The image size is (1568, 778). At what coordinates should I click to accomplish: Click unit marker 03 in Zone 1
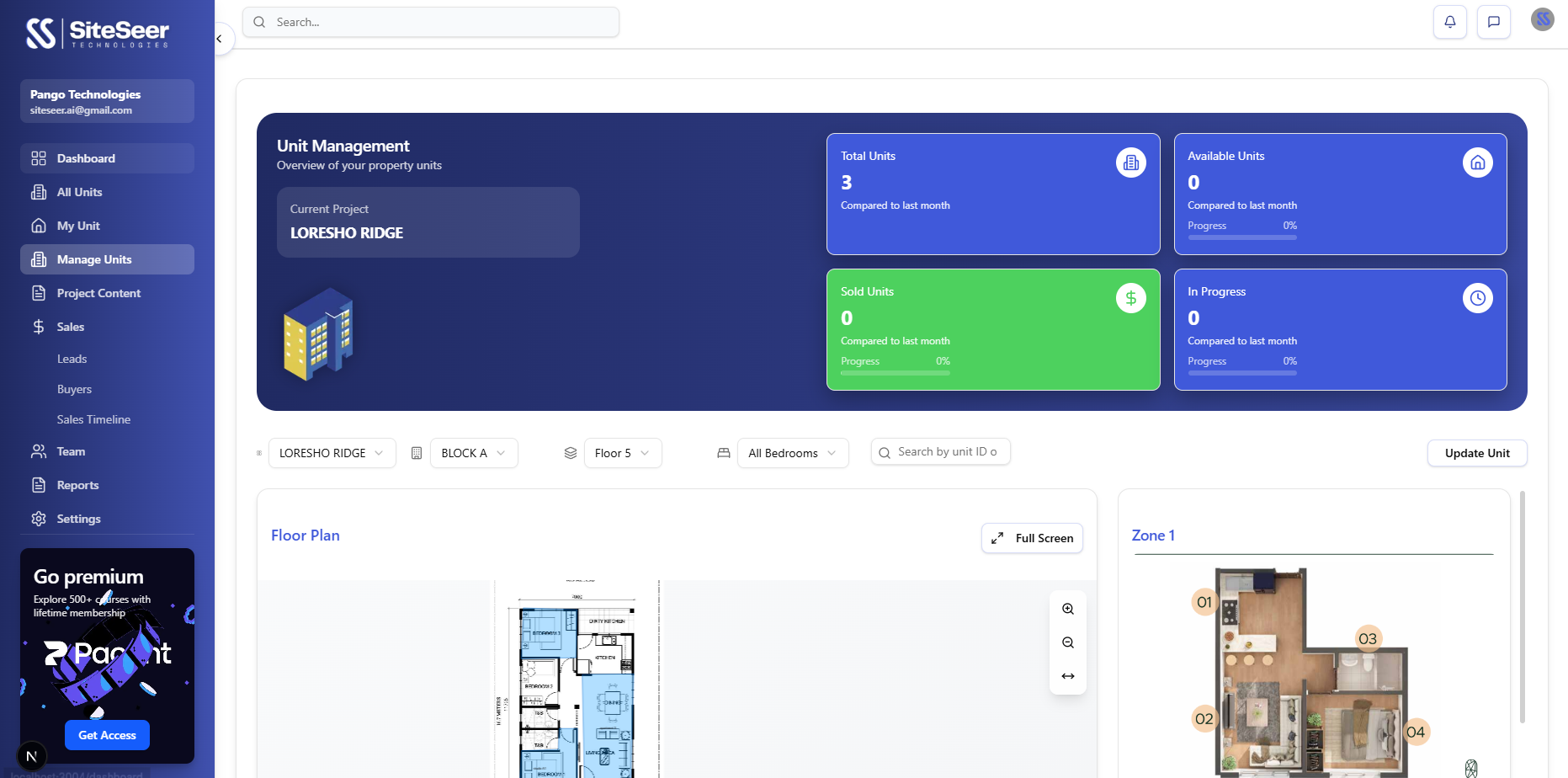(x=1368, y=638)
